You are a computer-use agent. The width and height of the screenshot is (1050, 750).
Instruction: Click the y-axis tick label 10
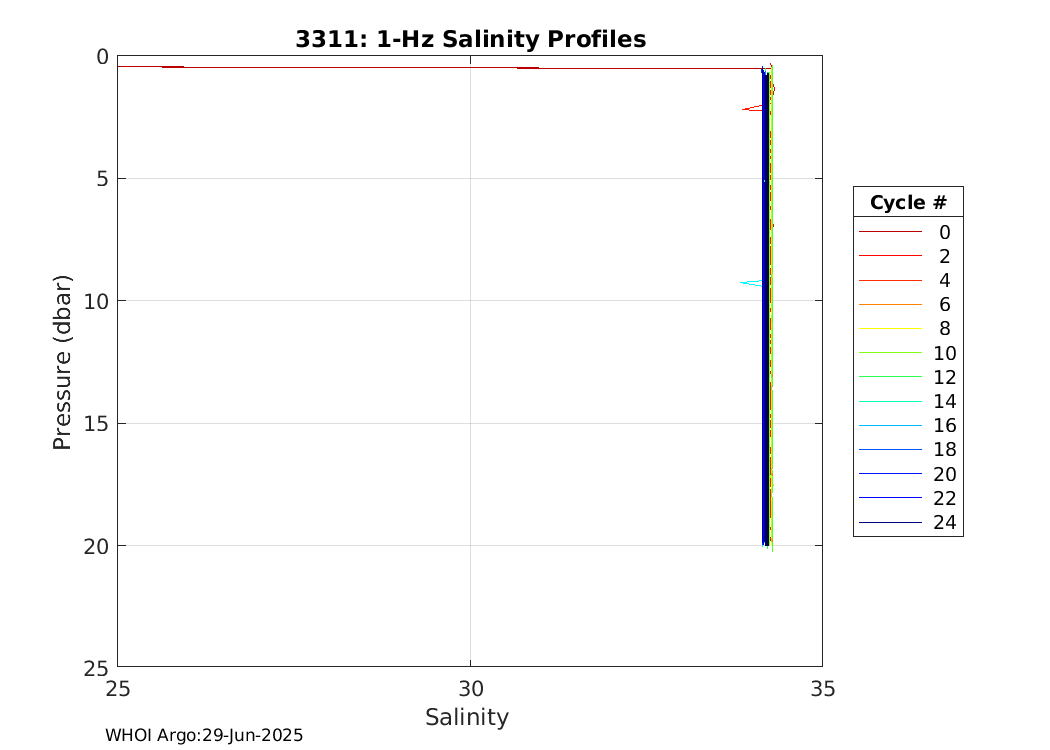coord(96,302)
